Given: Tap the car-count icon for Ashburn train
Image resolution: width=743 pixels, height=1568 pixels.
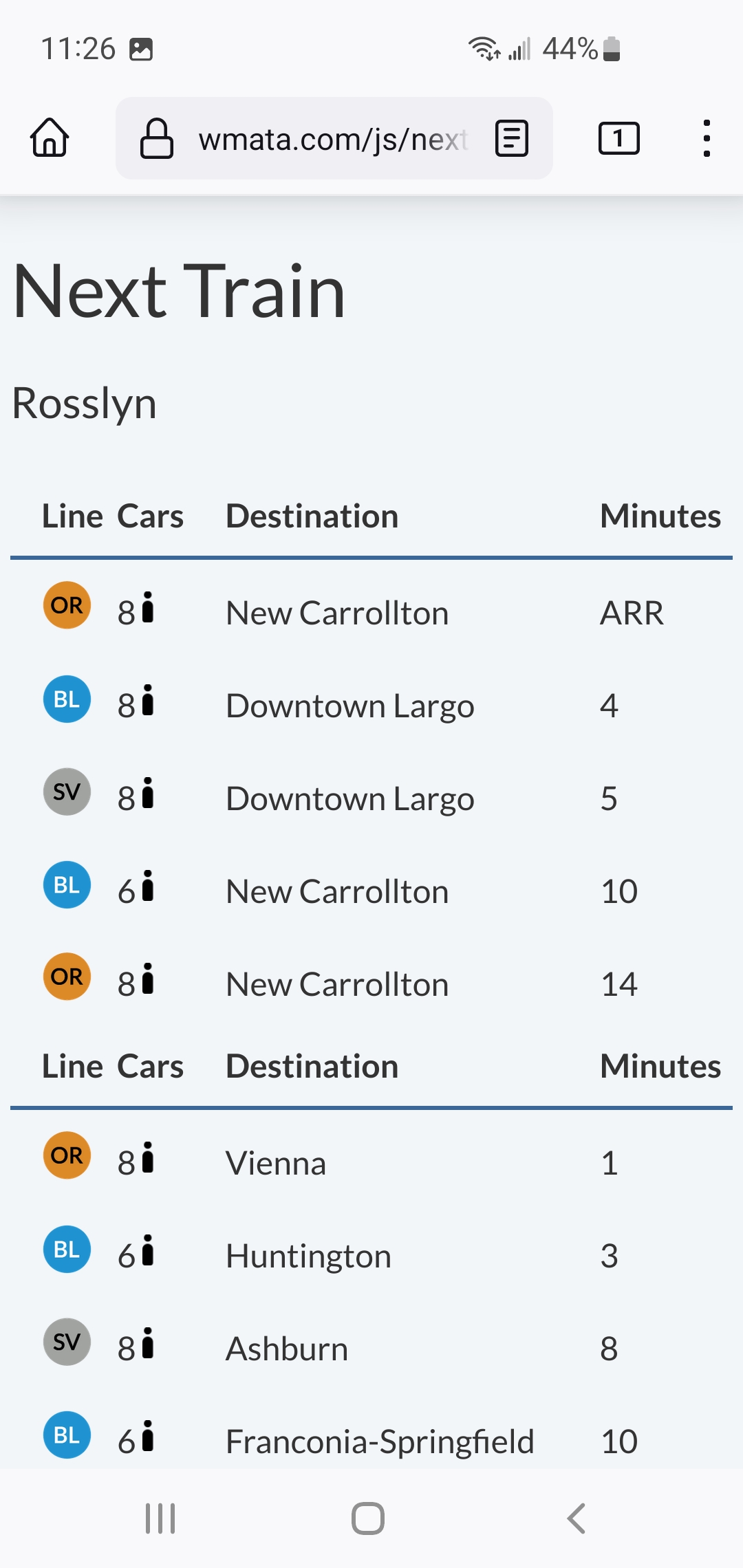Looking at the screenshot, I should pos(147,1344).
